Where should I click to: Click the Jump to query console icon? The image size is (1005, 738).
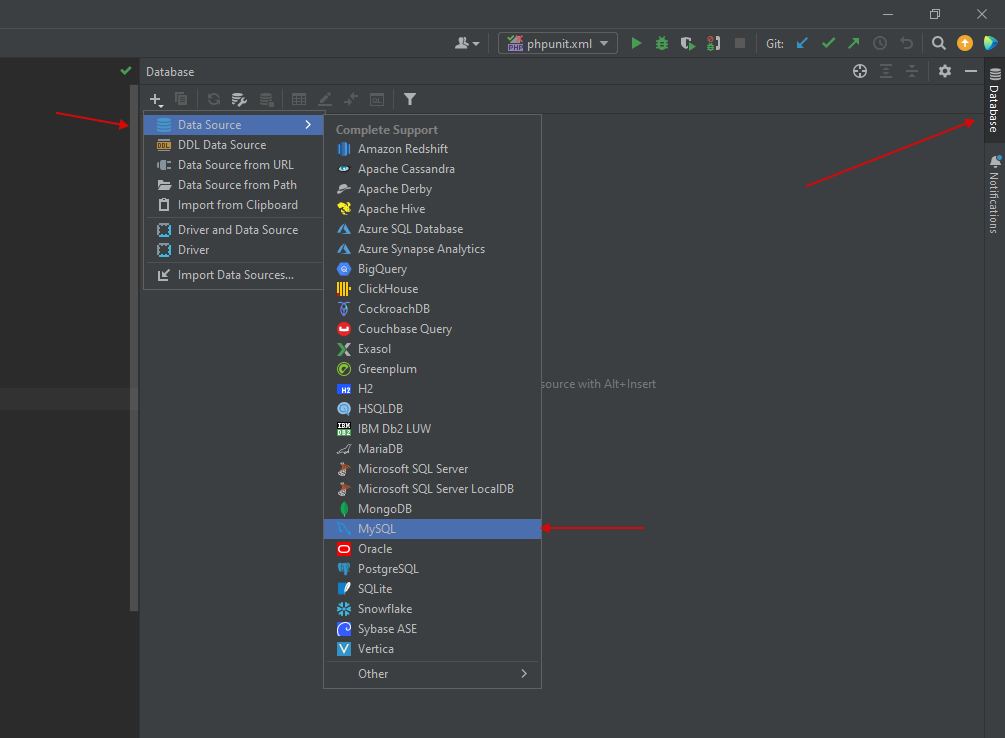[351, 99]
